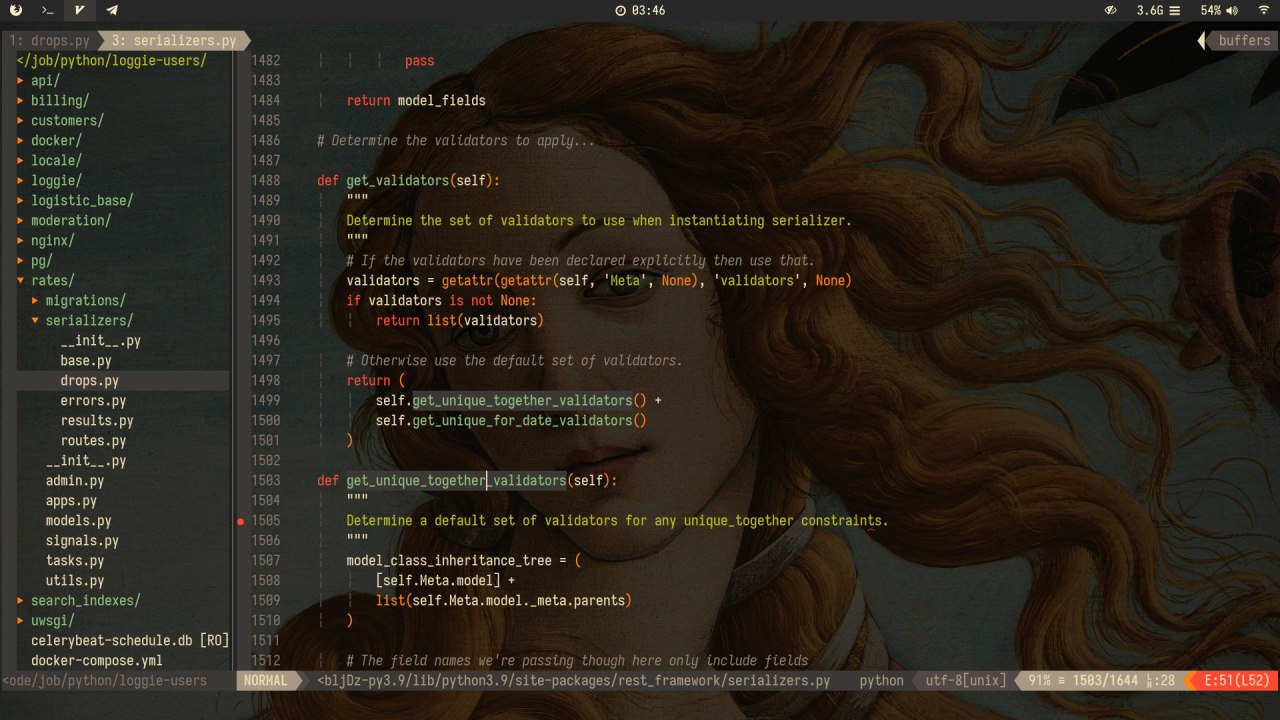Screen dimensions: 1280x720
Task: Click the buffers label in the tabline
Action: [x=1244, y=41]
